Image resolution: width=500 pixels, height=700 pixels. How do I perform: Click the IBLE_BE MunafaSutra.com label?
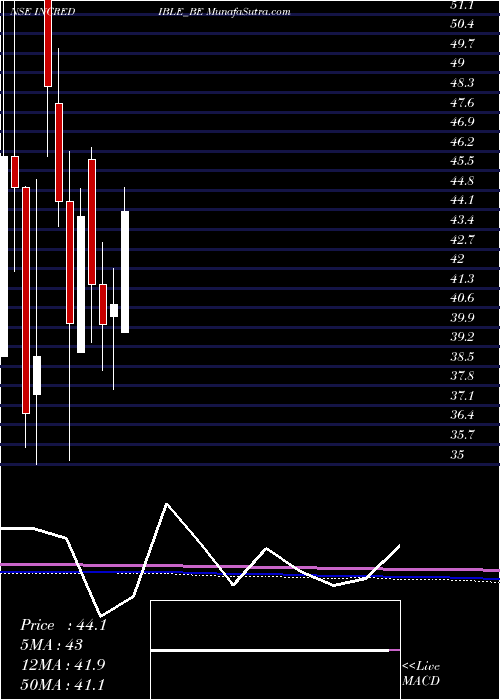pyautogui.click(x=224, y=12)
